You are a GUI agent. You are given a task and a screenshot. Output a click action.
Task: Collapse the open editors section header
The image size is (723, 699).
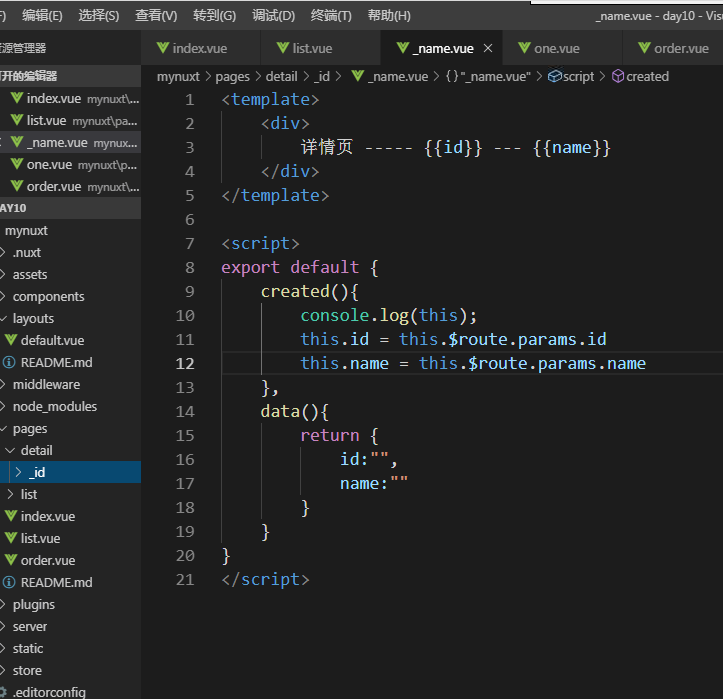(71, 76)
